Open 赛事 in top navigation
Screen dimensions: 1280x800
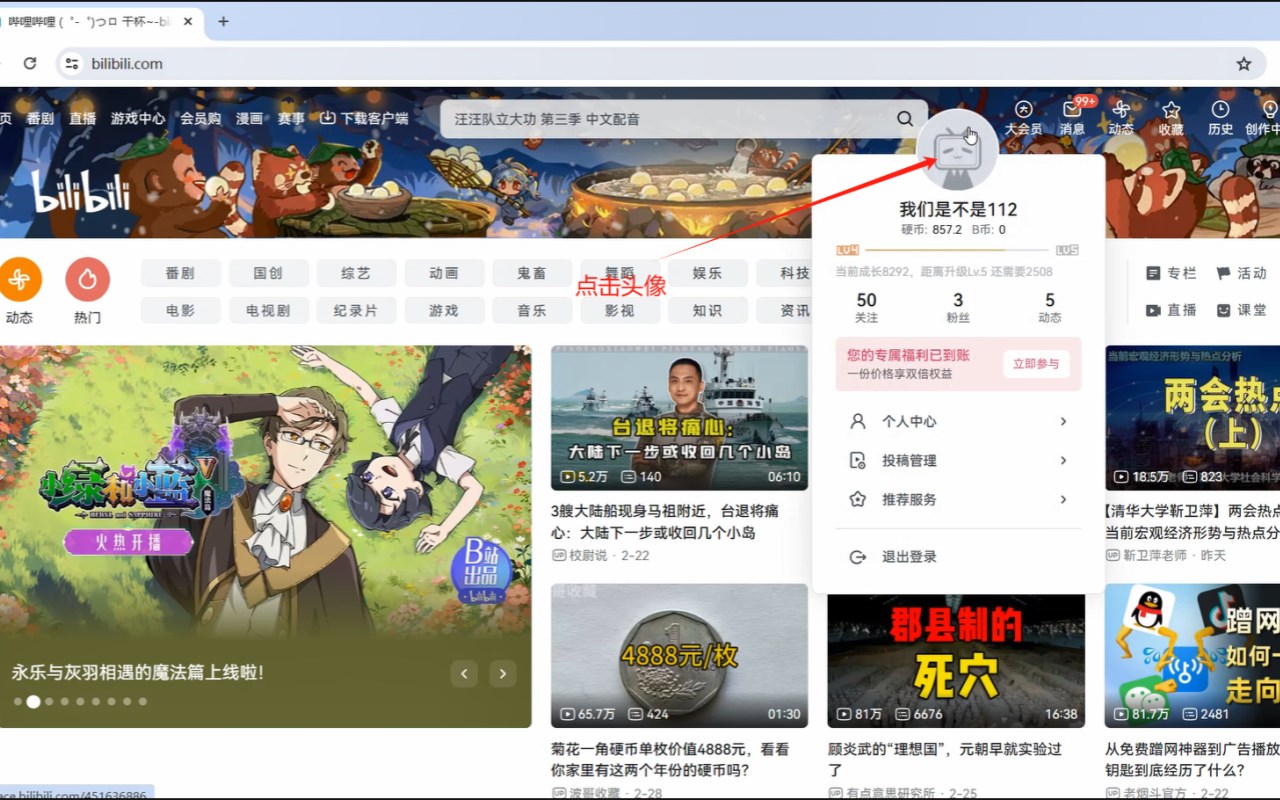point(291,118)
